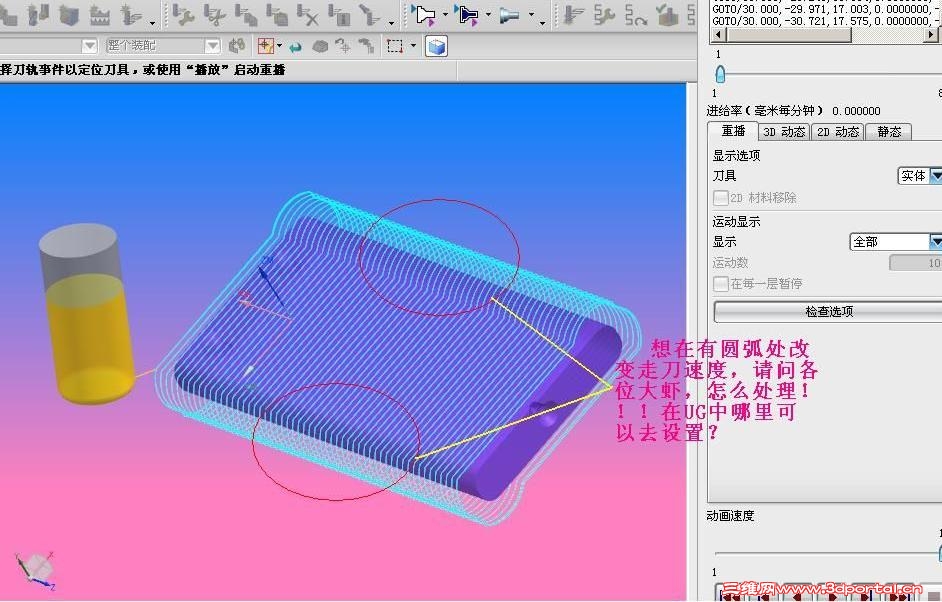
Task: Switch to the 静态 tab
Action: 889,132
